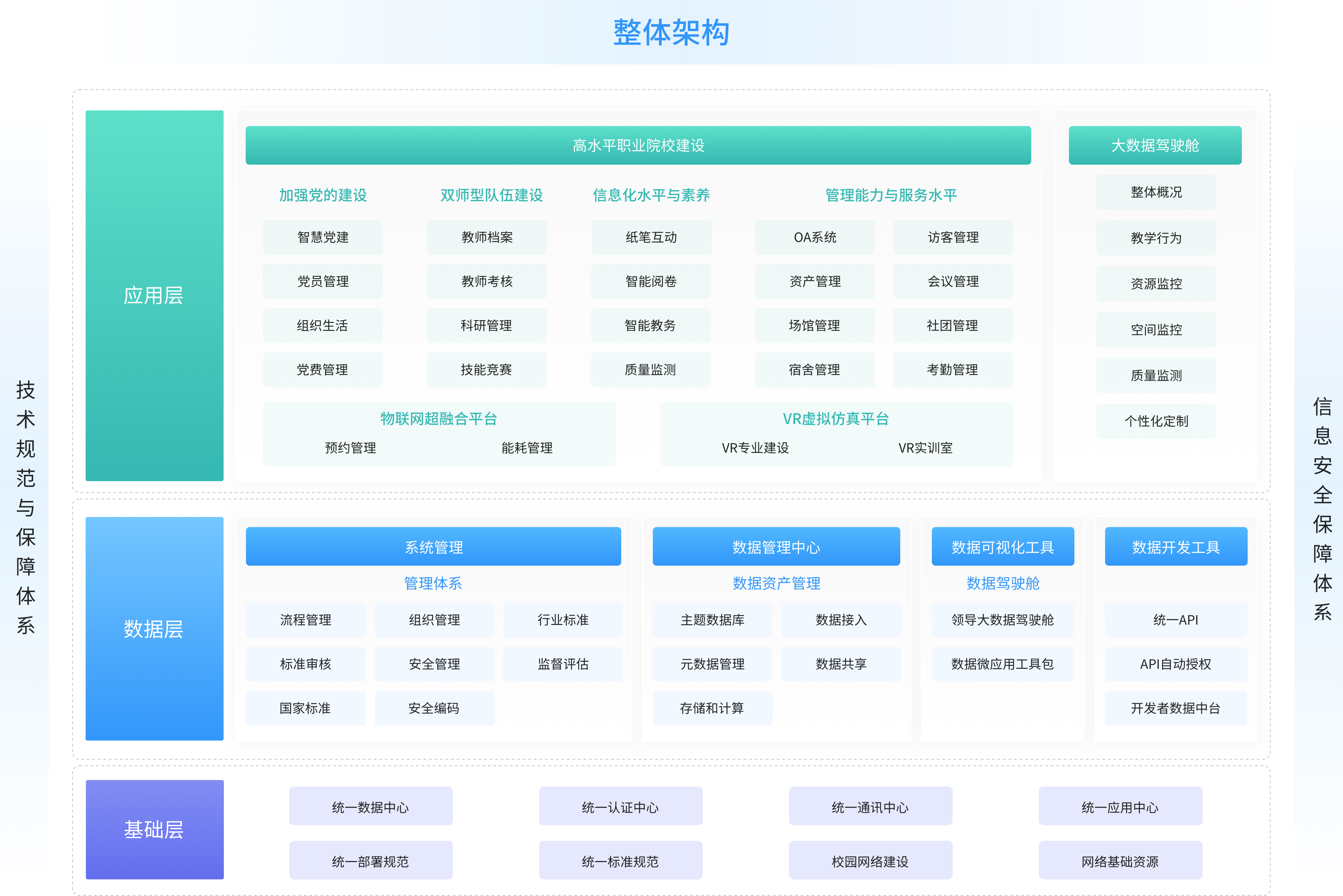Click the 应用层 sidebar label
1343x896 pixels.
[154, 295]
